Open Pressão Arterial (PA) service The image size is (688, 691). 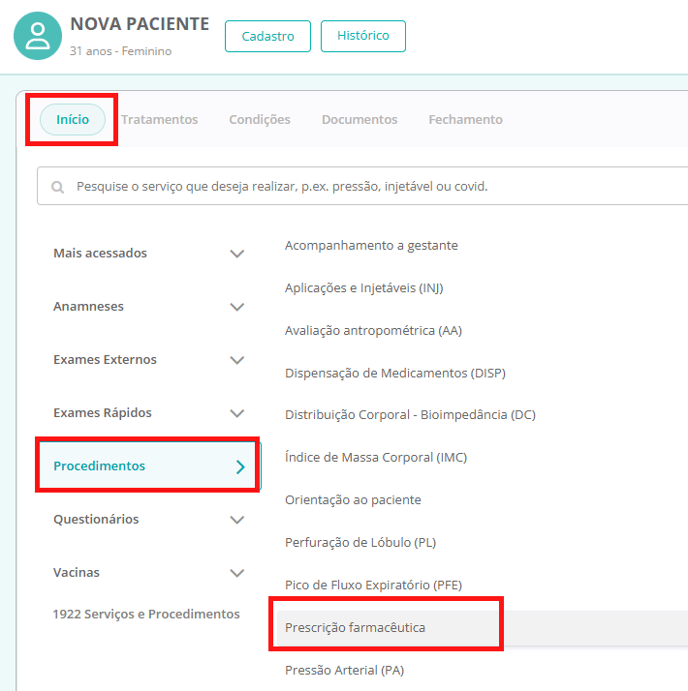[344, 670]
